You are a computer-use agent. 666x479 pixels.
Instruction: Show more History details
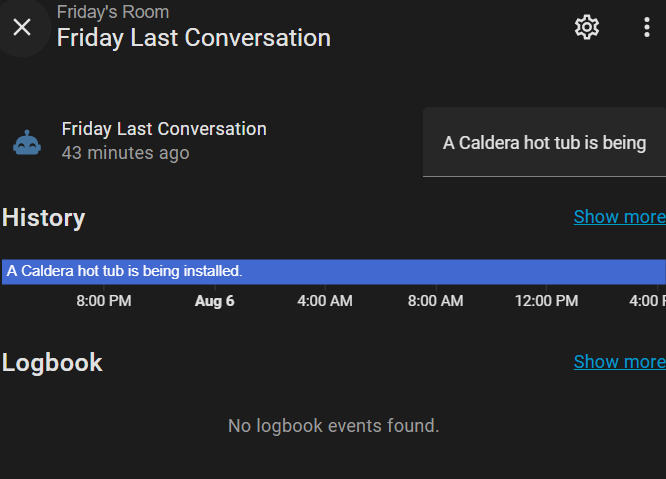point(619,217)
